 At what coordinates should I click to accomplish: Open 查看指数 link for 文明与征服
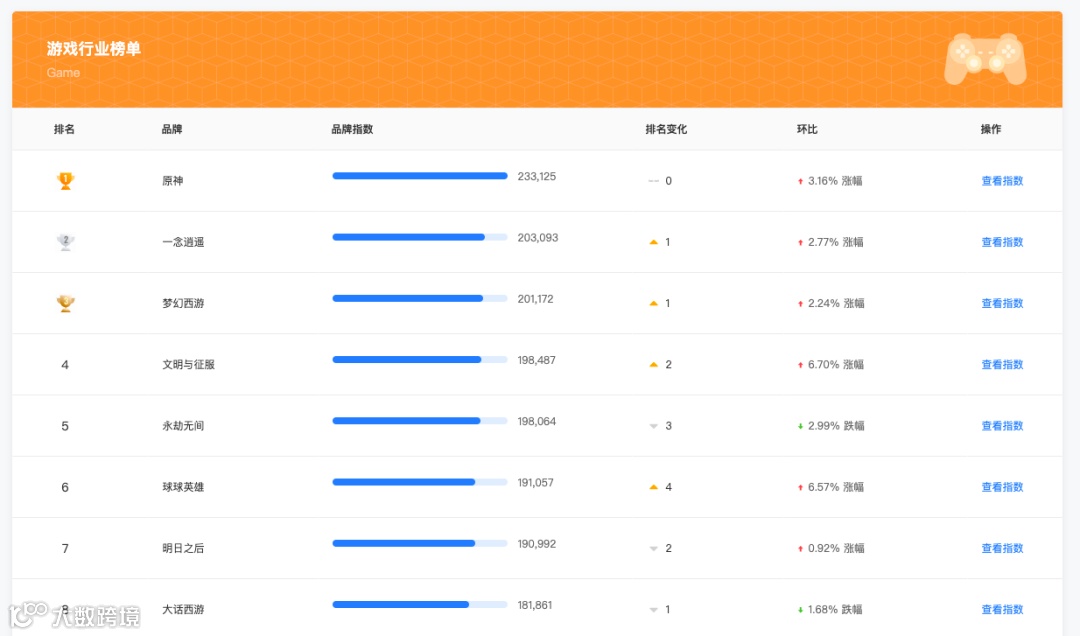(x=1002, y=365)
